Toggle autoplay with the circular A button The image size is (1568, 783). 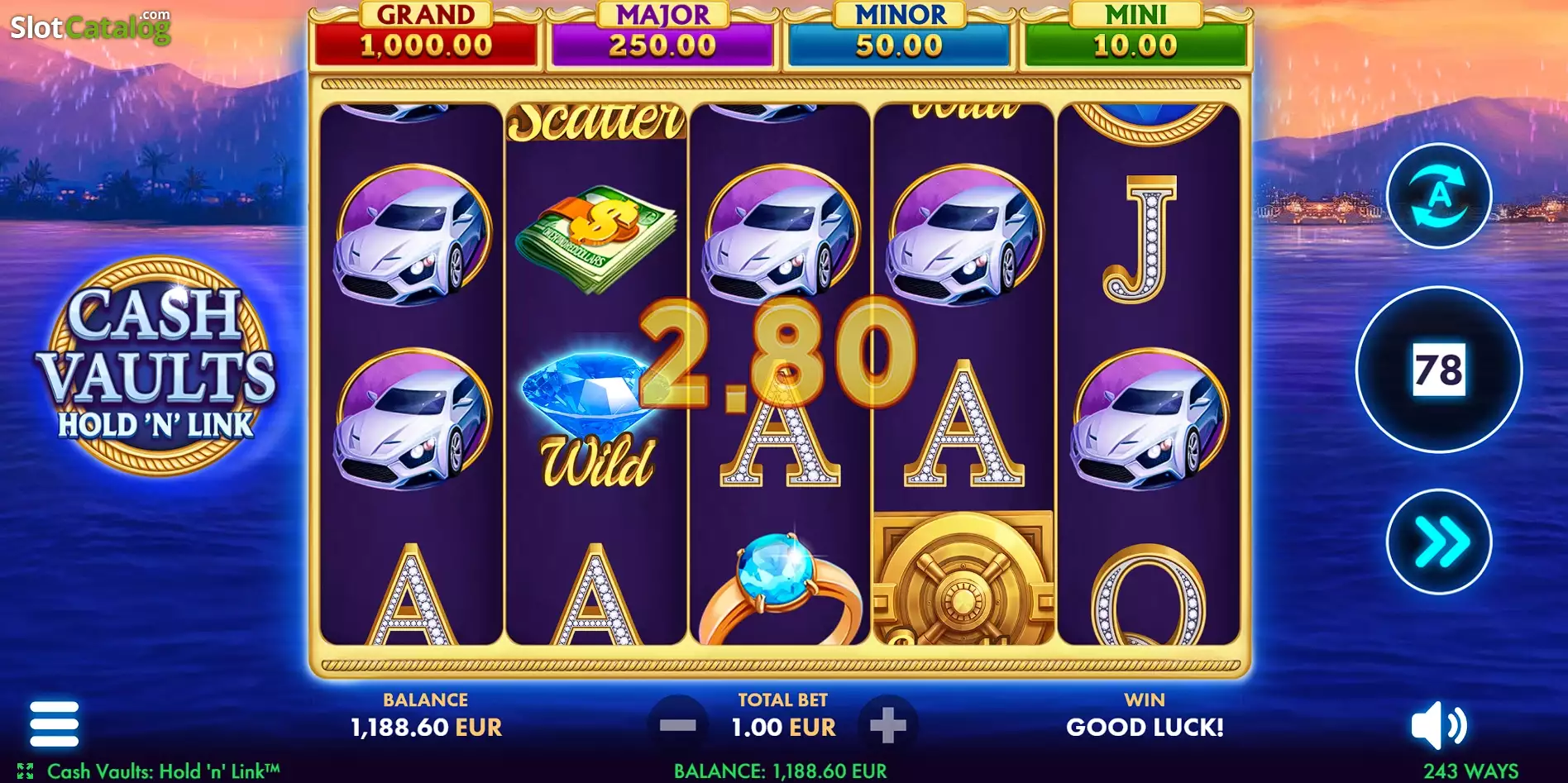1439,196
